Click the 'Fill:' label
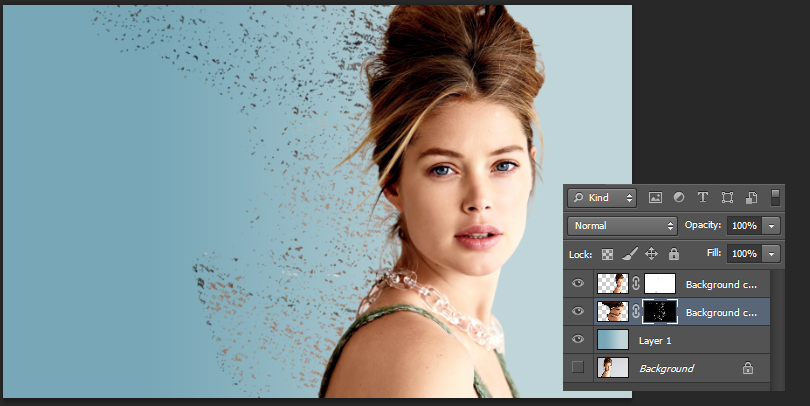810x406 pixels. click(713, 253)
